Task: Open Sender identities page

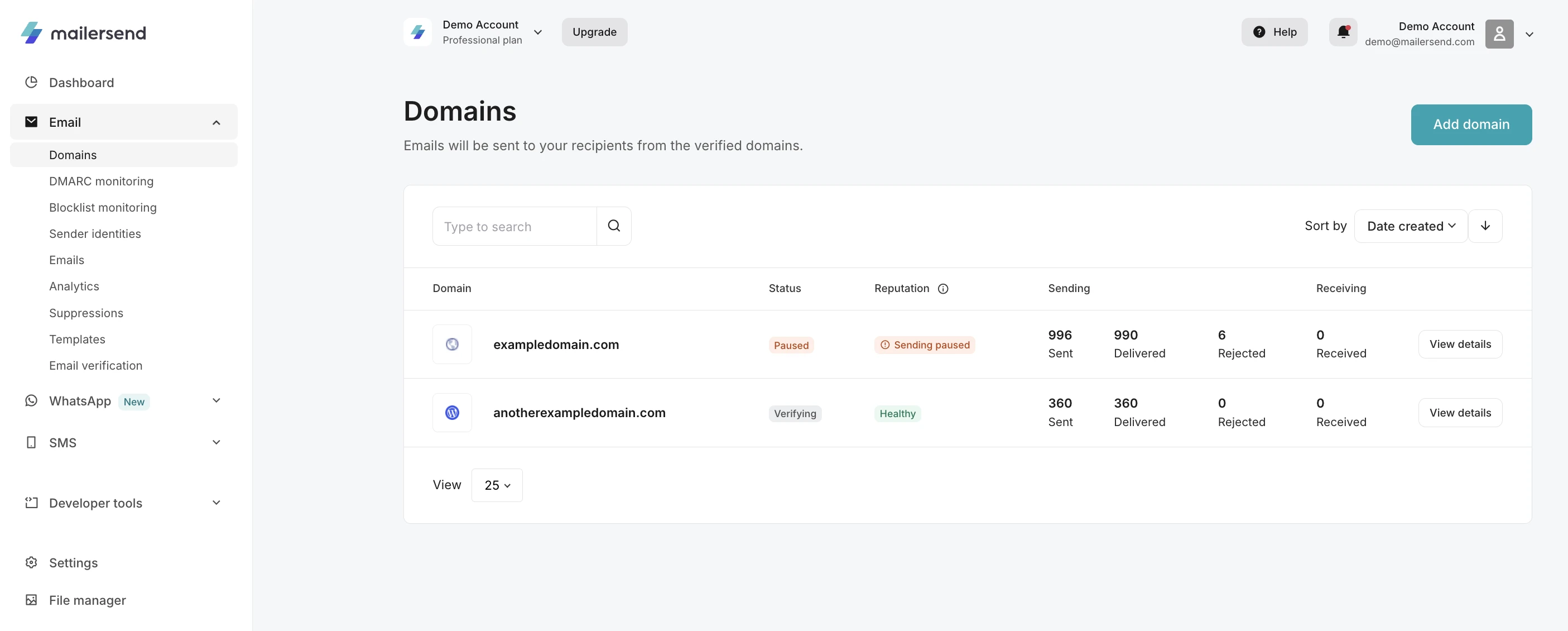Action: point(95,233)
